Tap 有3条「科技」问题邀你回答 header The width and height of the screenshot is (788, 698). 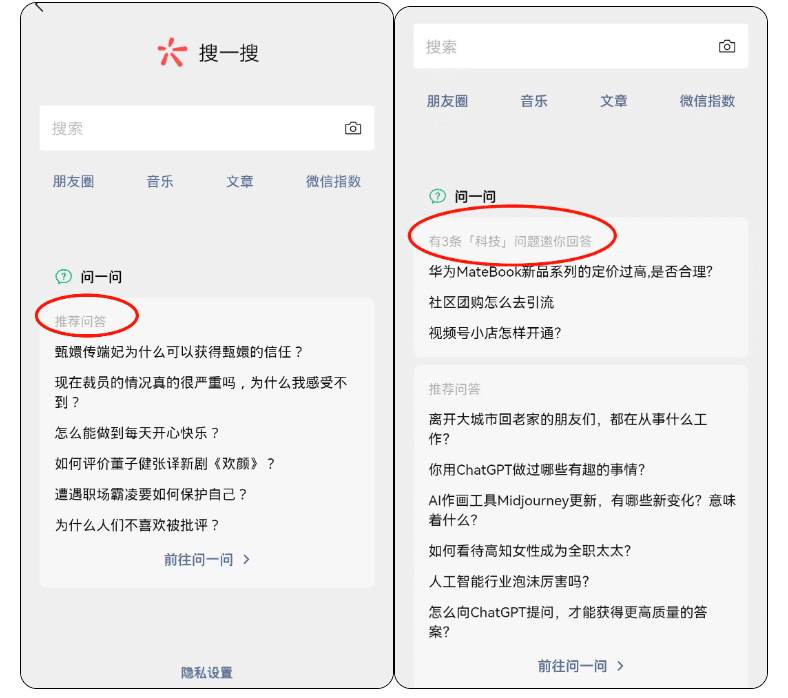click(510, 242)
